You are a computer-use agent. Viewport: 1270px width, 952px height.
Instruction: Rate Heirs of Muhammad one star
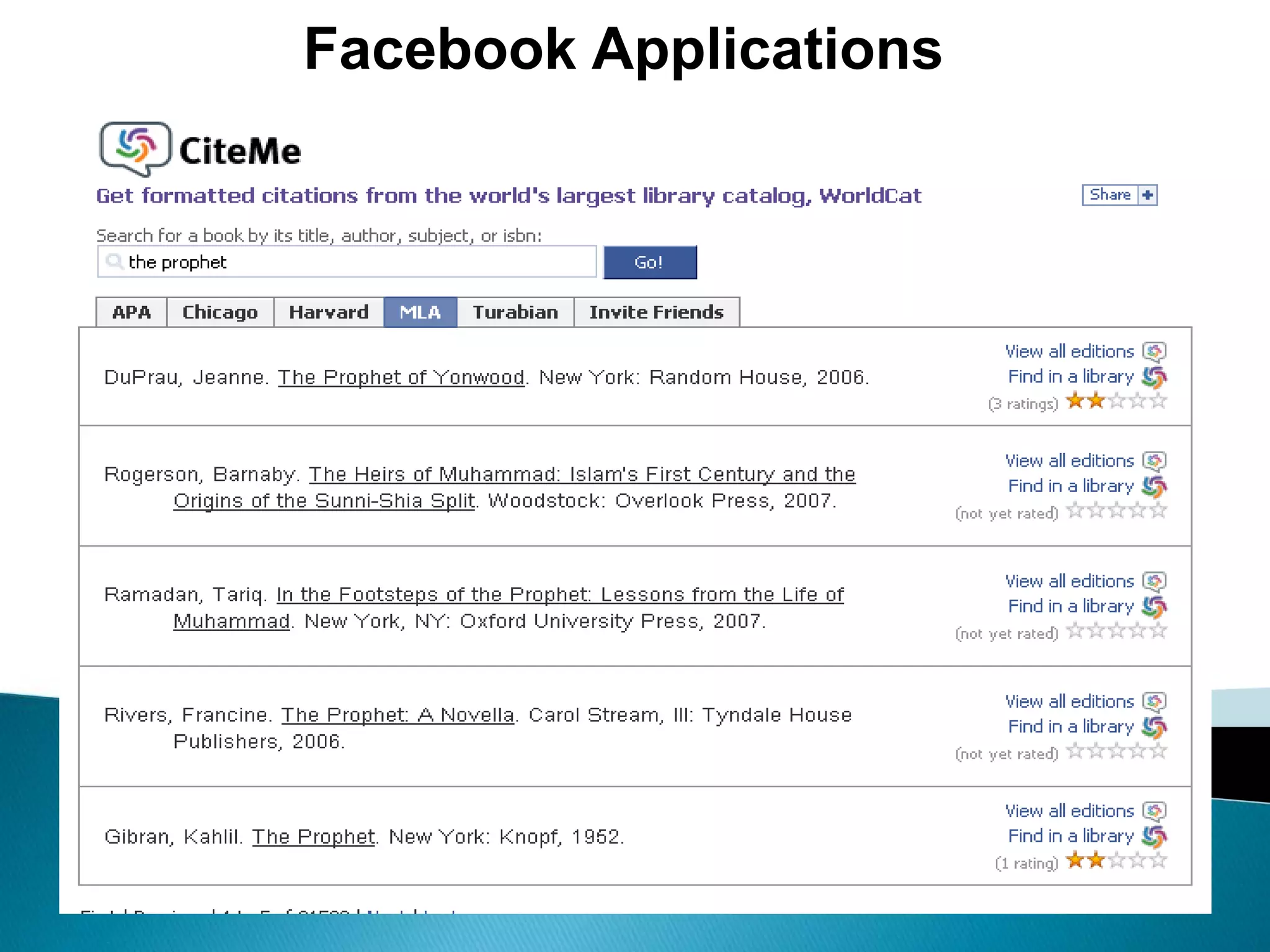[1075, 511]
